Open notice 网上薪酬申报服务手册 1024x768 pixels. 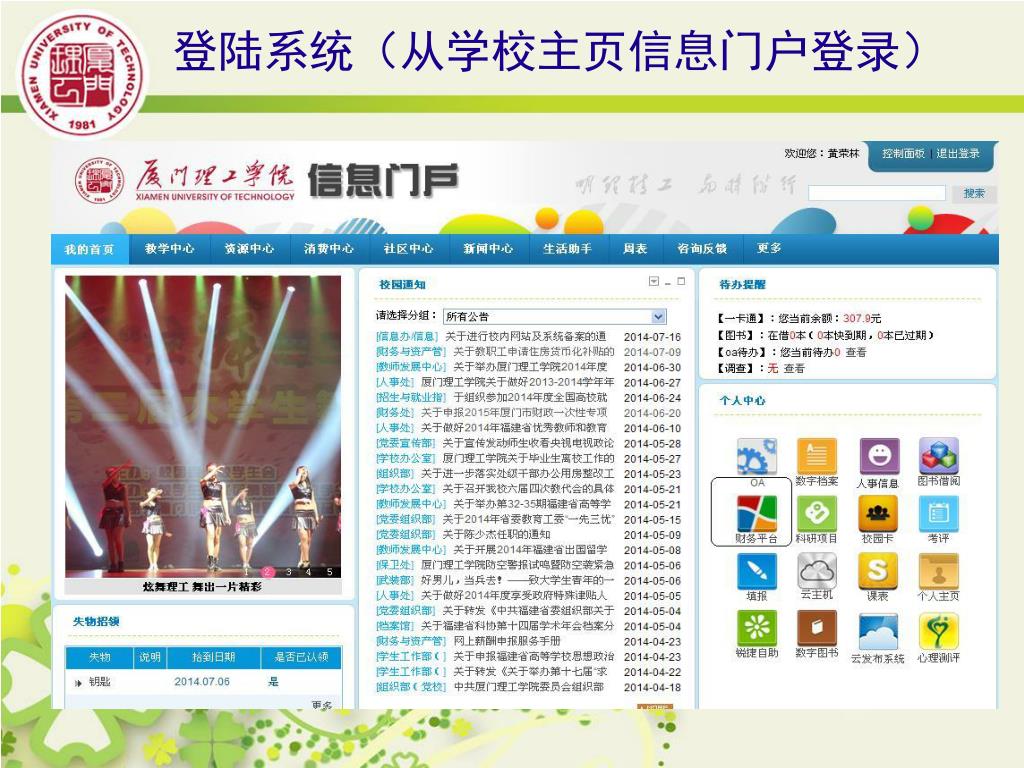click(507, 641)
